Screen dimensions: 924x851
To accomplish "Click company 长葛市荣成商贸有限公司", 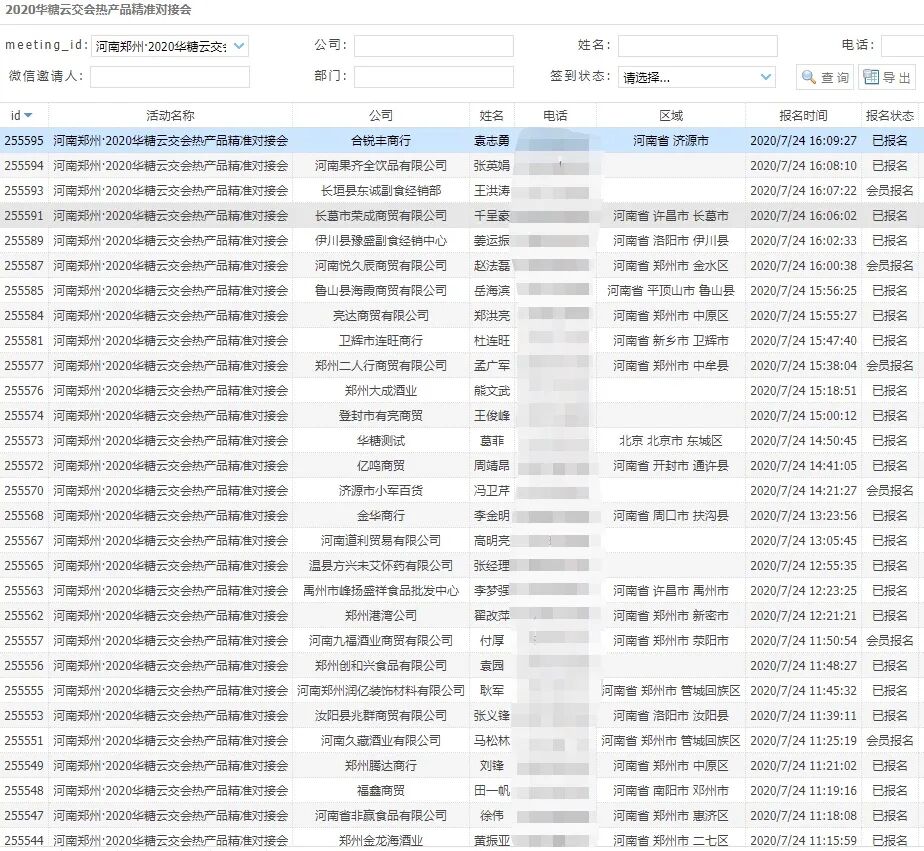I will coord(381,216).
